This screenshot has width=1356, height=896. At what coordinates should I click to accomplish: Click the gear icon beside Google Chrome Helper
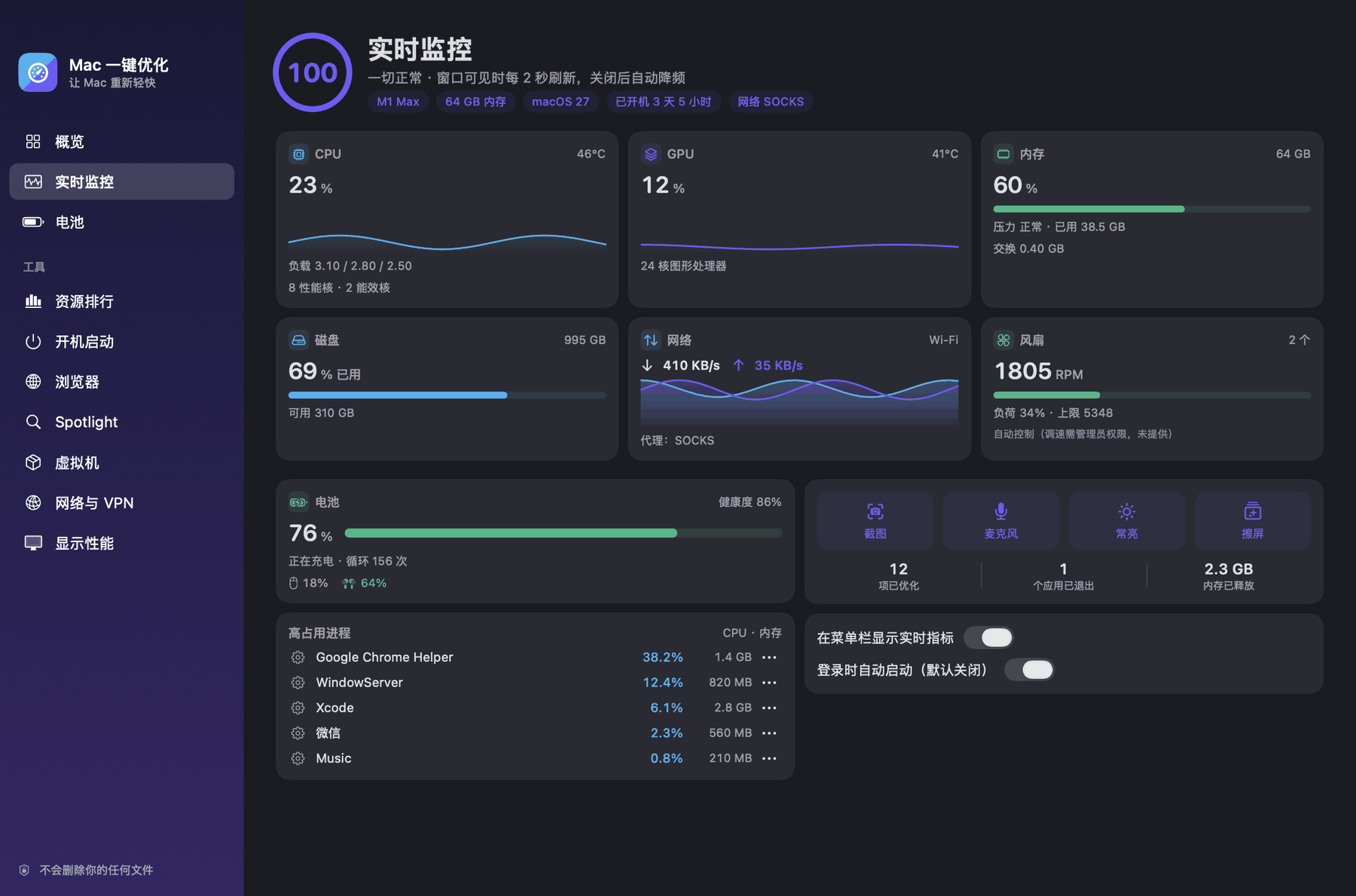pos(298,657)
